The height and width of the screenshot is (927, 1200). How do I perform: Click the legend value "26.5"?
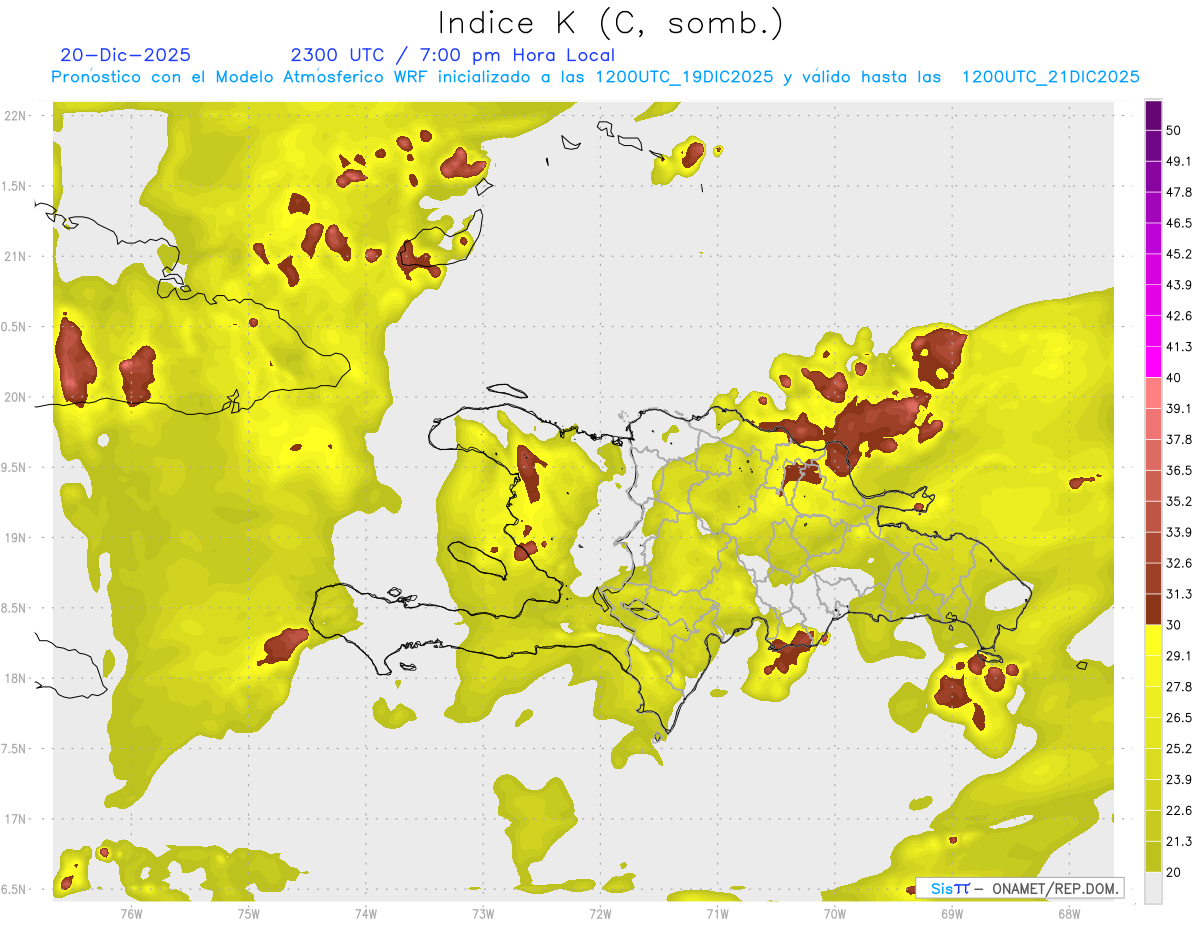[1179, 719]
